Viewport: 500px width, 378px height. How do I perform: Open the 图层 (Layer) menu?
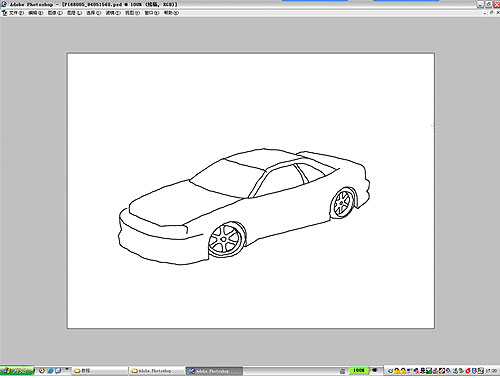74,13
